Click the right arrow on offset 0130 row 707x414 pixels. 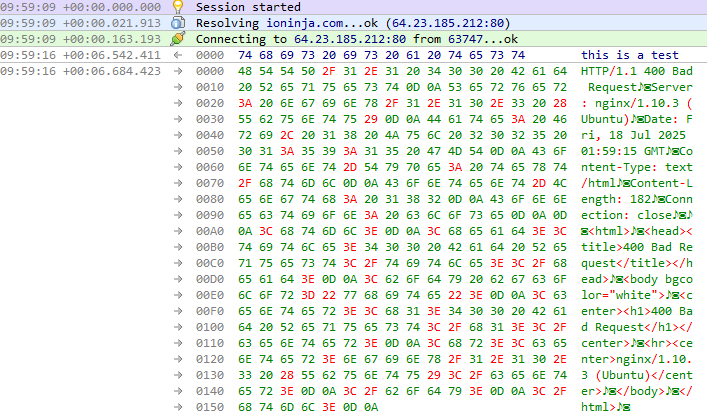[178, 375]
